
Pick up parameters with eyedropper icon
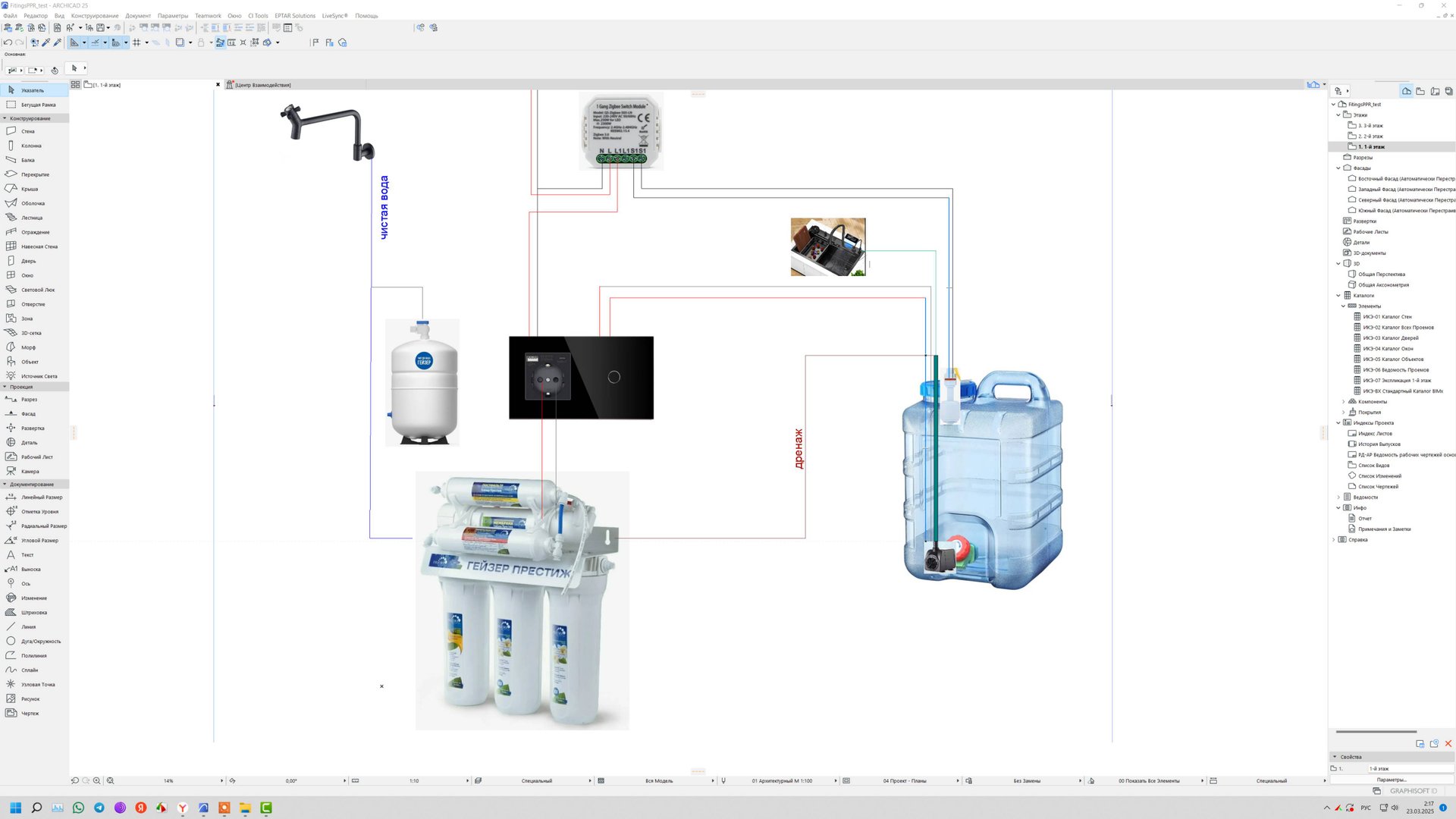tap(46, 42)
